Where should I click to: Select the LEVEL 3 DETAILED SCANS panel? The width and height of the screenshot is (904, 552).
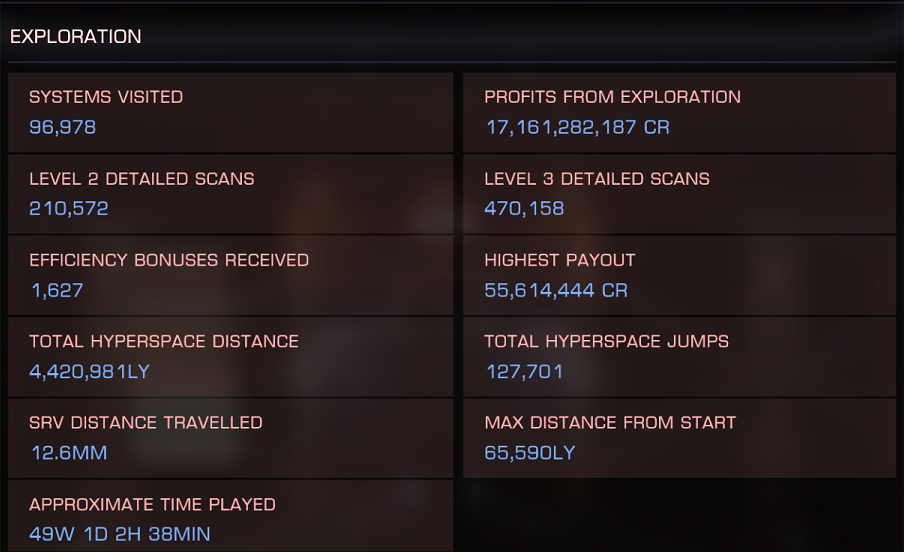pyautogui.click(x=679, y=194)
